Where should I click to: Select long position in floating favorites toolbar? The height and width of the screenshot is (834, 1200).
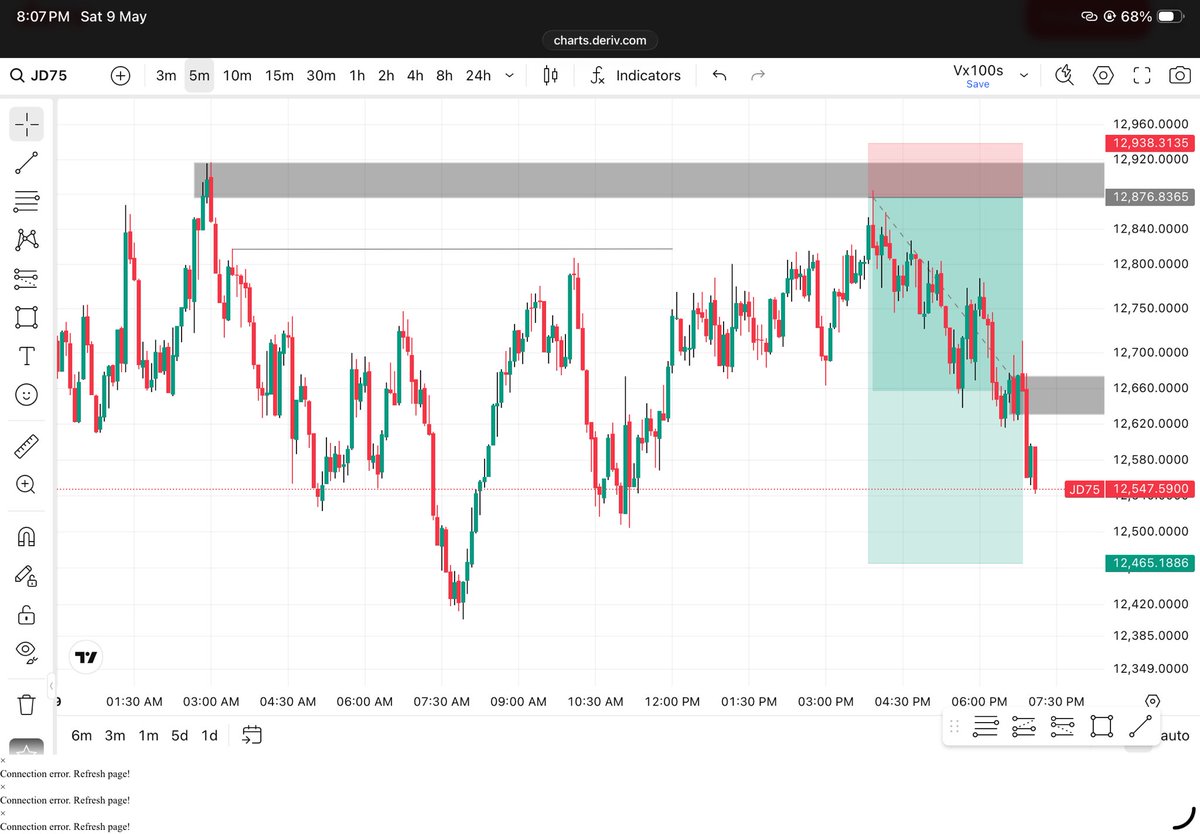(1023, 727)
